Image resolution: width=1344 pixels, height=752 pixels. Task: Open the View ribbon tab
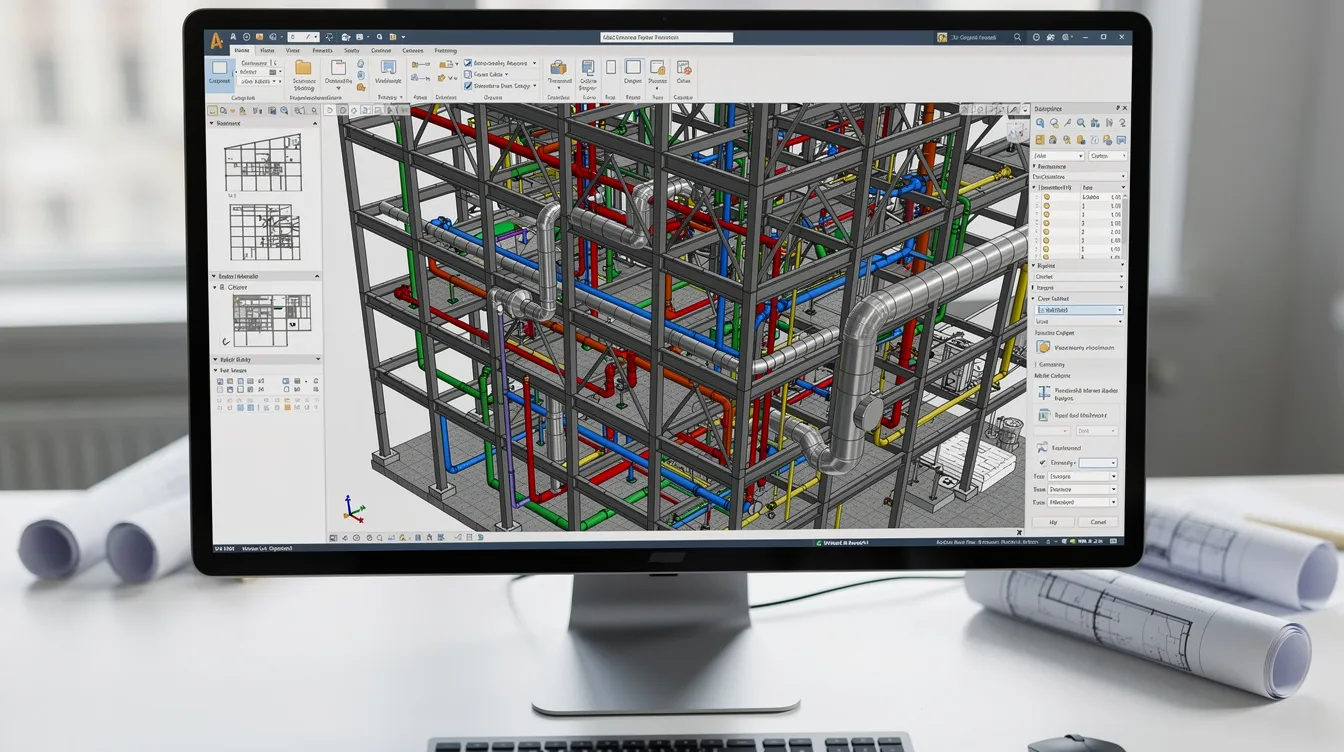292,50
